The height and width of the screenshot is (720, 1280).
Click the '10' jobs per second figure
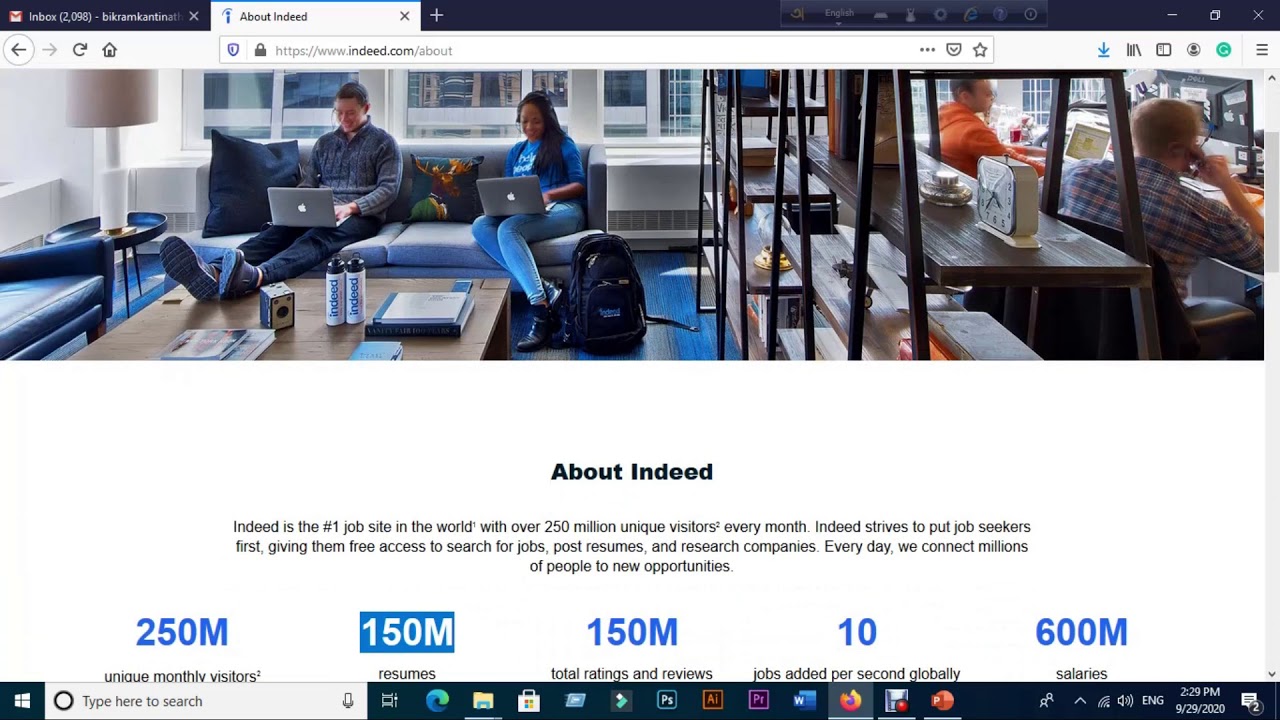(x=857, y=632)
